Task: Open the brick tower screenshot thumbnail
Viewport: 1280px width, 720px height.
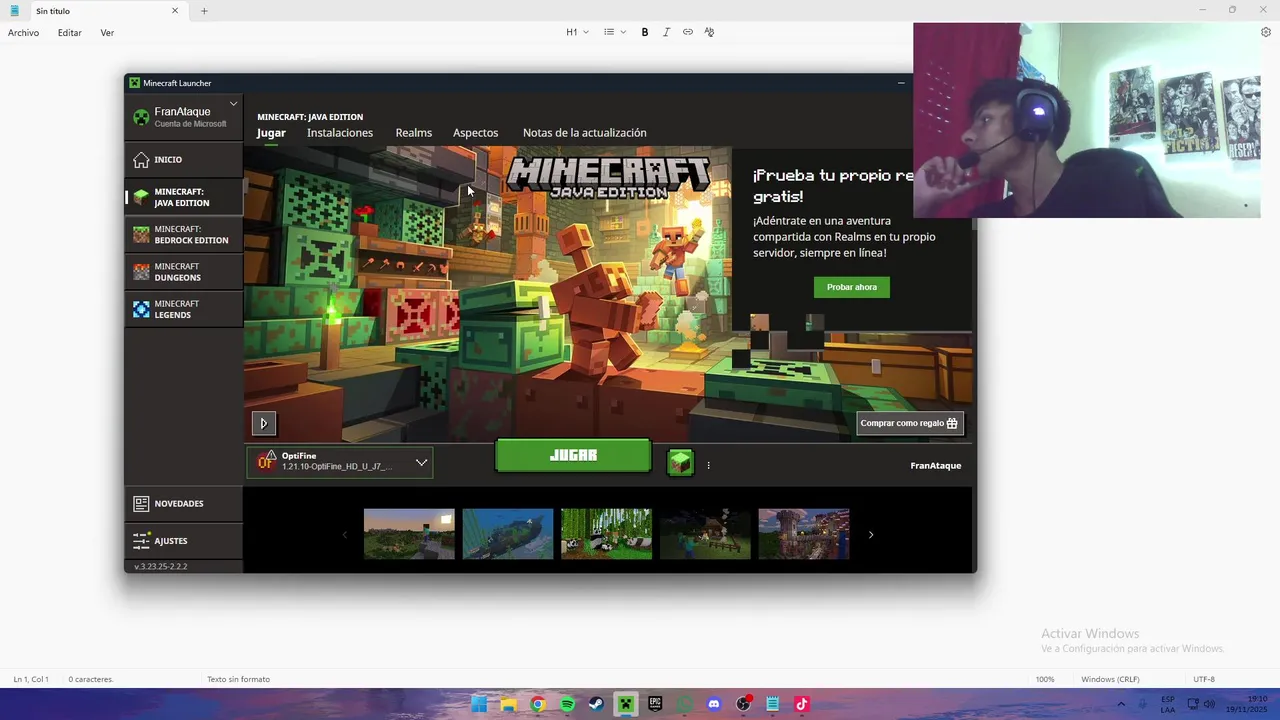Action: click(804, 534)
